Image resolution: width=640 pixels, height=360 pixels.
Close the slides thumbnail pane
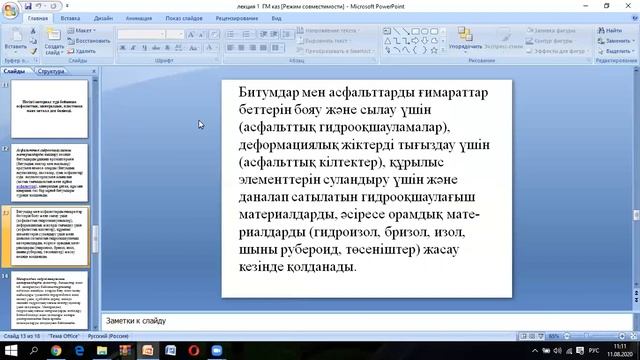point(94,71)
